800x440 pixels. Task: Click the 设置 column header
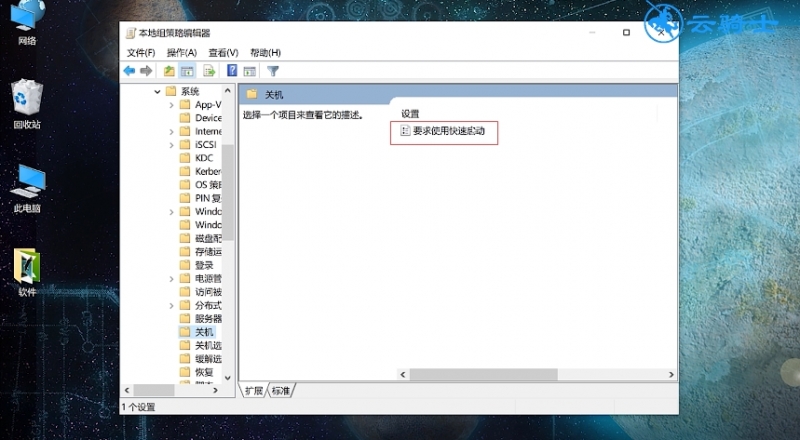(x=410, y=114)
